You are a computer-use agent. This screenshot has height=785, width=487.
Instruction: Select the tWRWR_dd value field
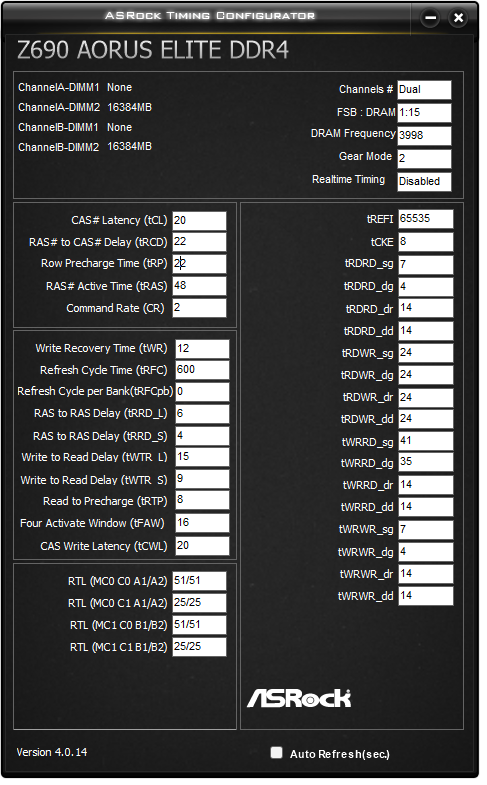pyautogui.click(x=426, y=596)
